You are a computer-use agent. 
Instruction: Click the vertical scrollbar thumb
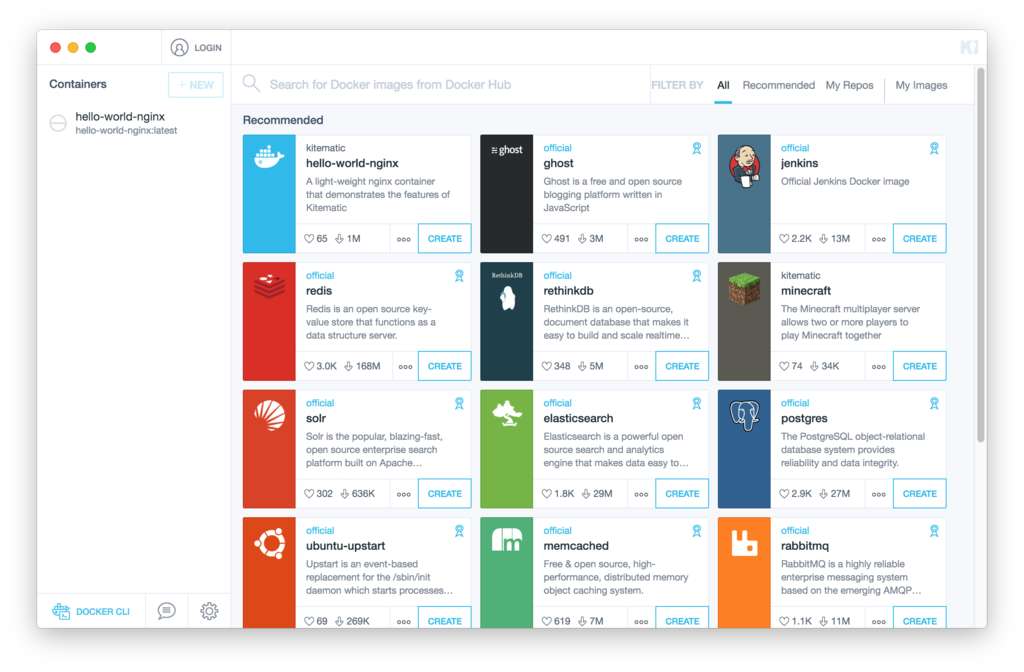(980, 255)
